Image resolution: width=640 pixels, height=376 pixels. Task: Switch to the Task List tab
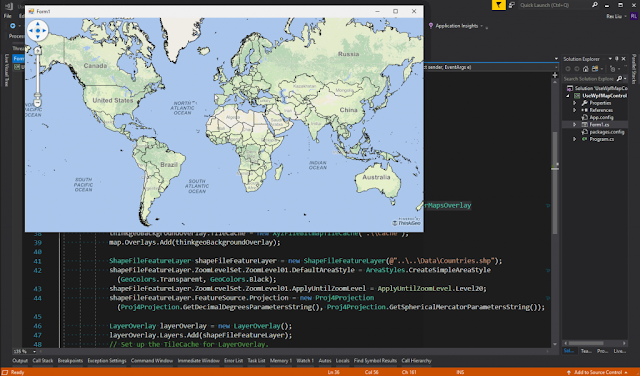point(256,361)
